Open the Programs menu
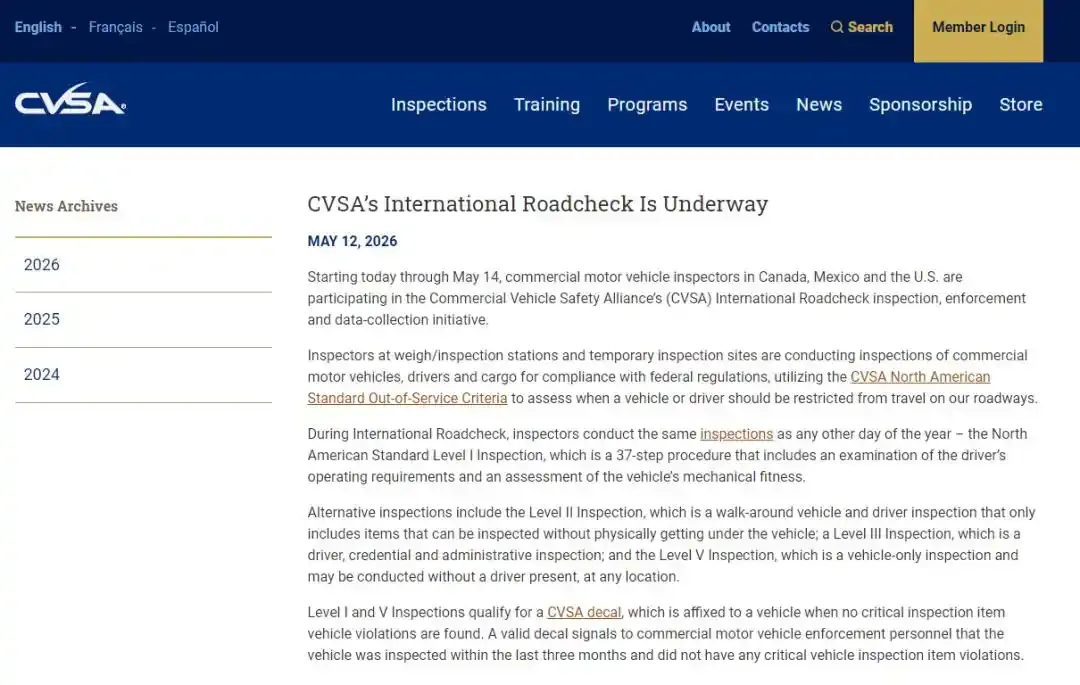Viewport: 1080px width, 685px height. (x=647, y=105)
